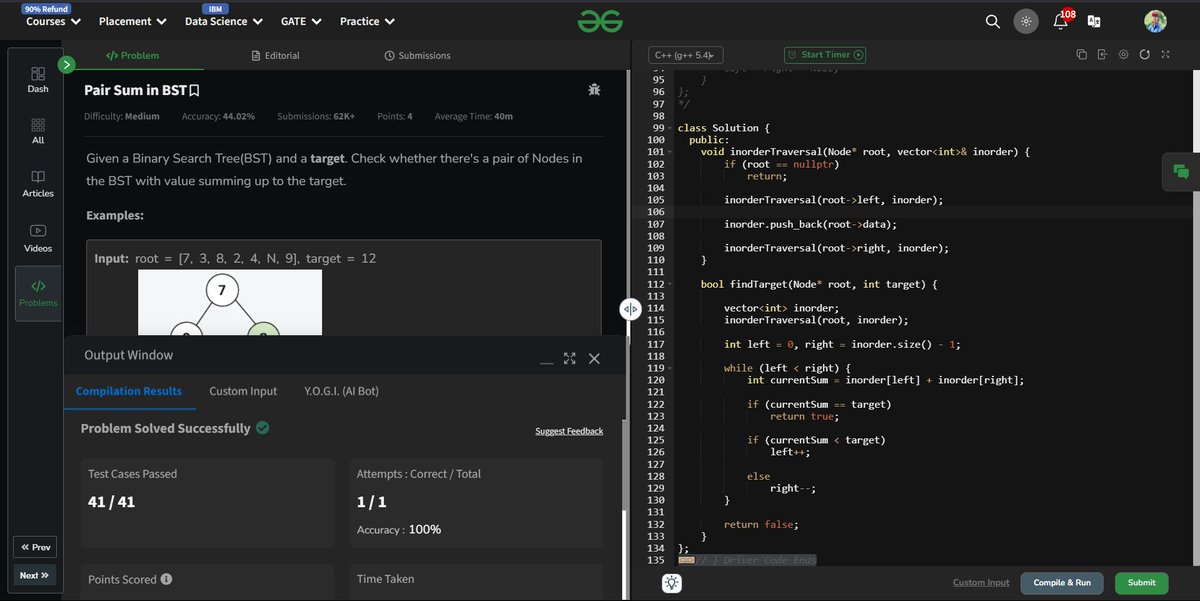Click the 'Accuracy : 100%' text
The image size is (1200, 601).
point(399,529)
